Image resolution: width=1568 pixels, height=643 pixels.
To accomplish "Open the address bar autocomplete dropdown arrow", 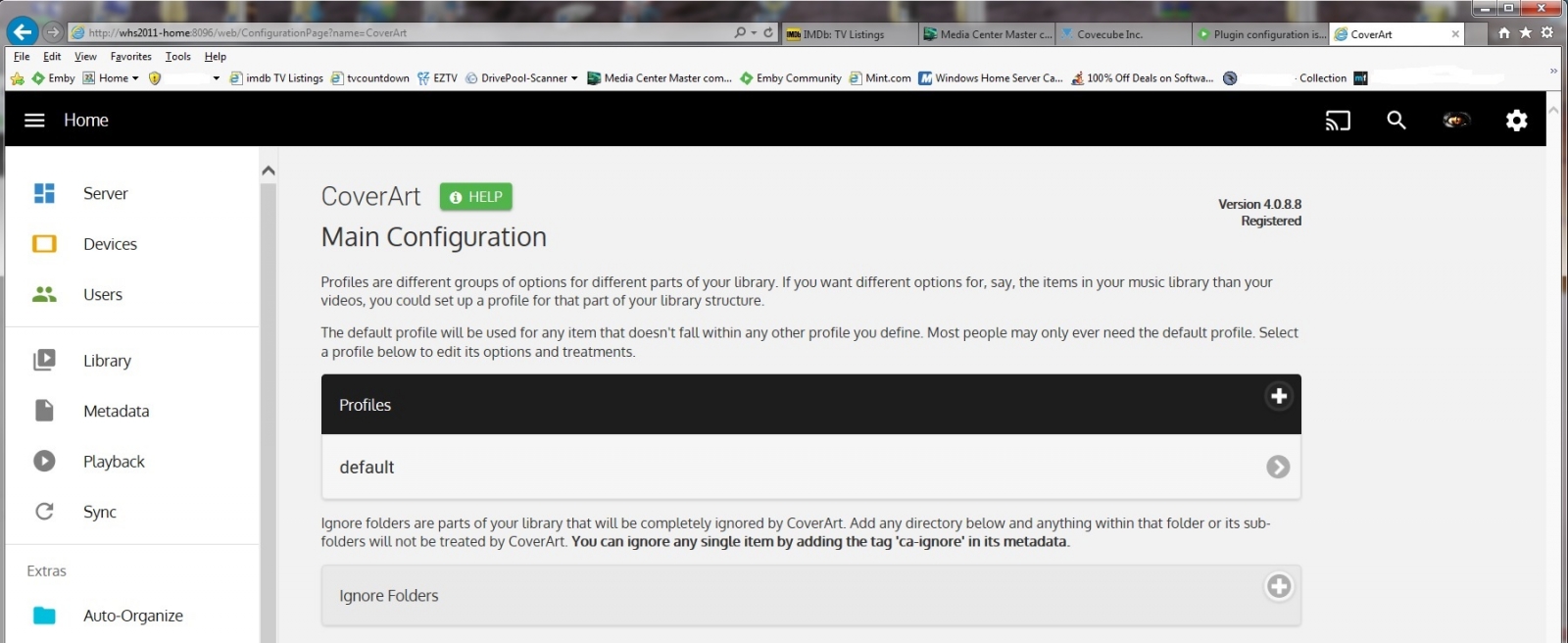I will 753,32.
